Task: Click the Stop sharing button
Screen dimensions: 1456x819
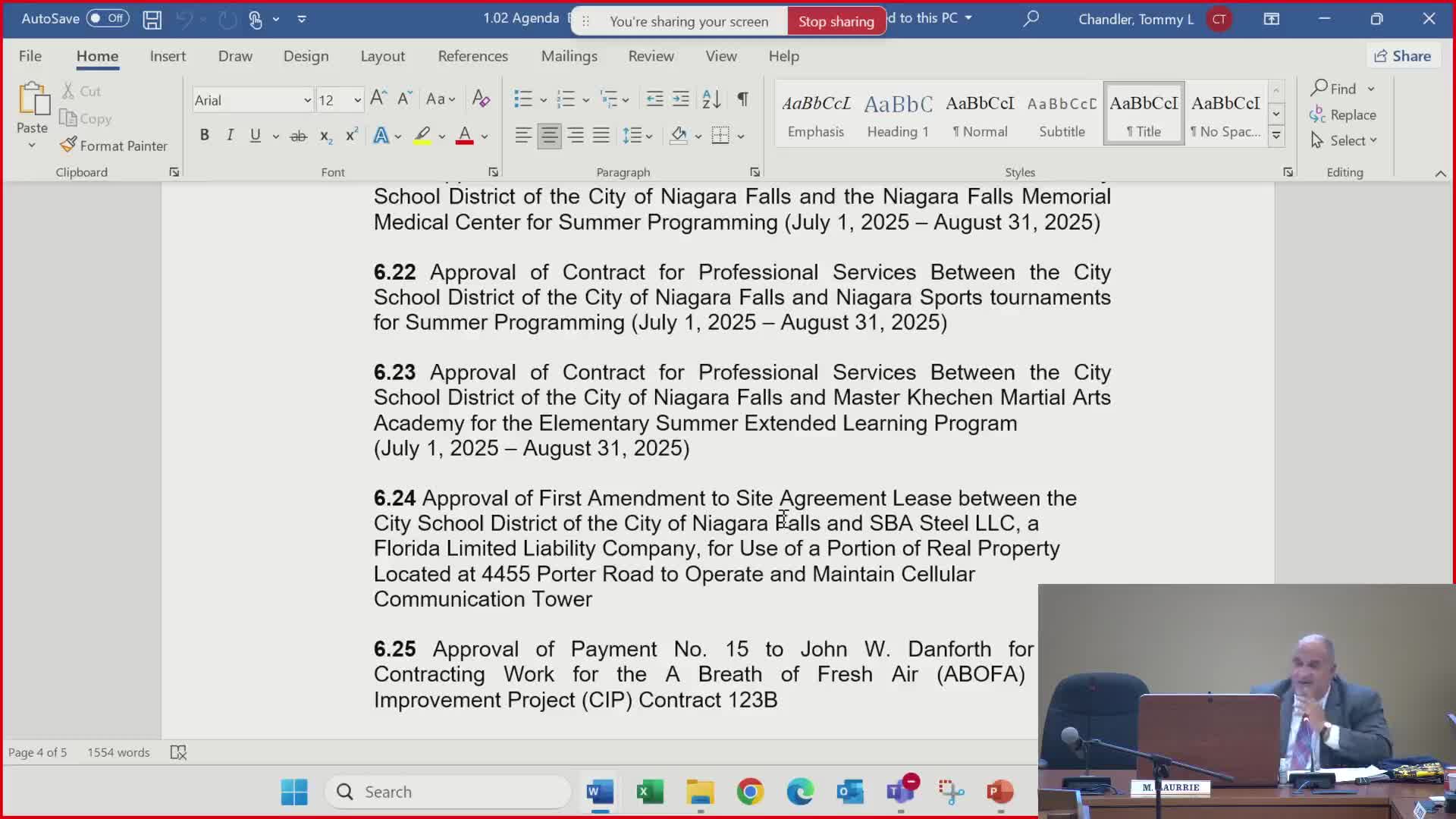Action: [836, 21]
